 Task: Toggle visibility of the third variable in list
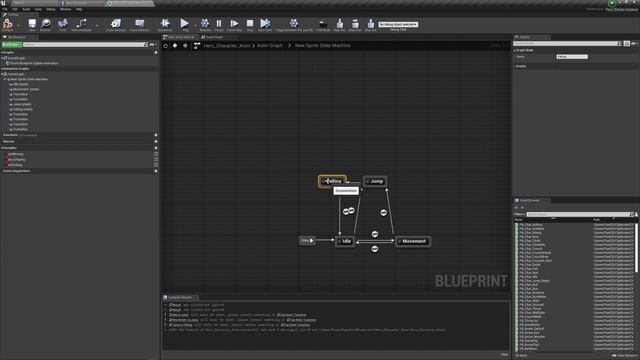point(156,165)
